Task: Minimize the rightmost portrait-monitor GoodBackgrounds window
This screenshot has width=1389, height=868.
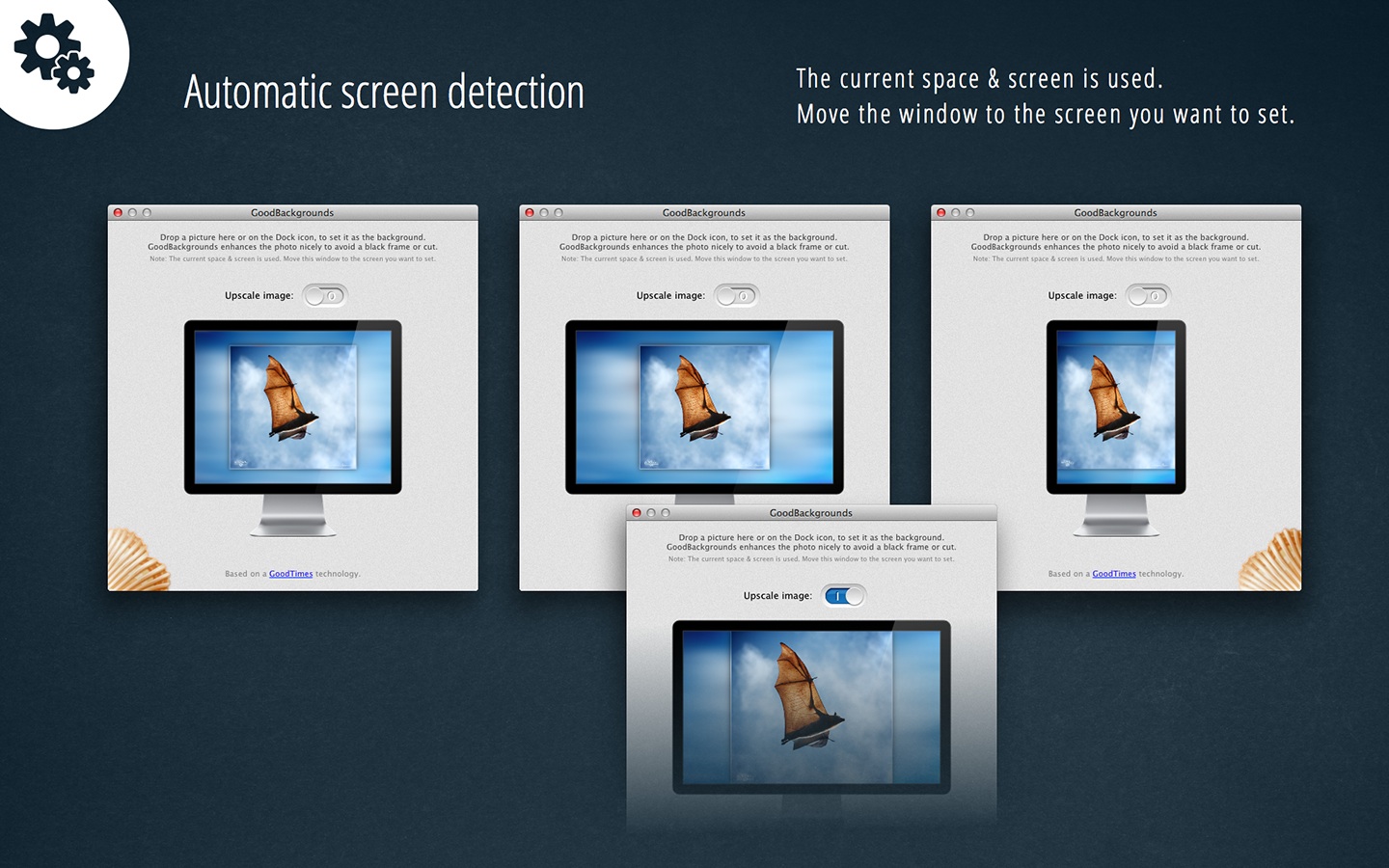Action: click(956, 213)
